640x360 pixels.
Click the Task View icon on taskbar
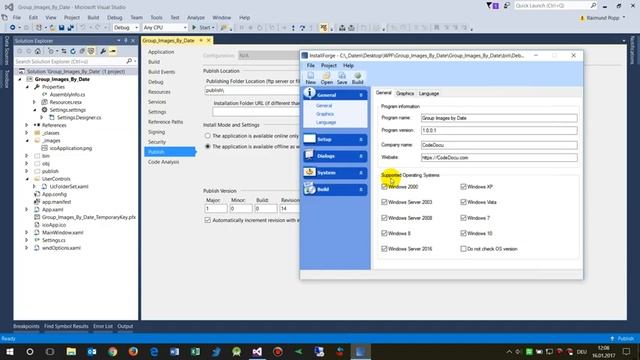pyautogui.click(x=50, y=351)
